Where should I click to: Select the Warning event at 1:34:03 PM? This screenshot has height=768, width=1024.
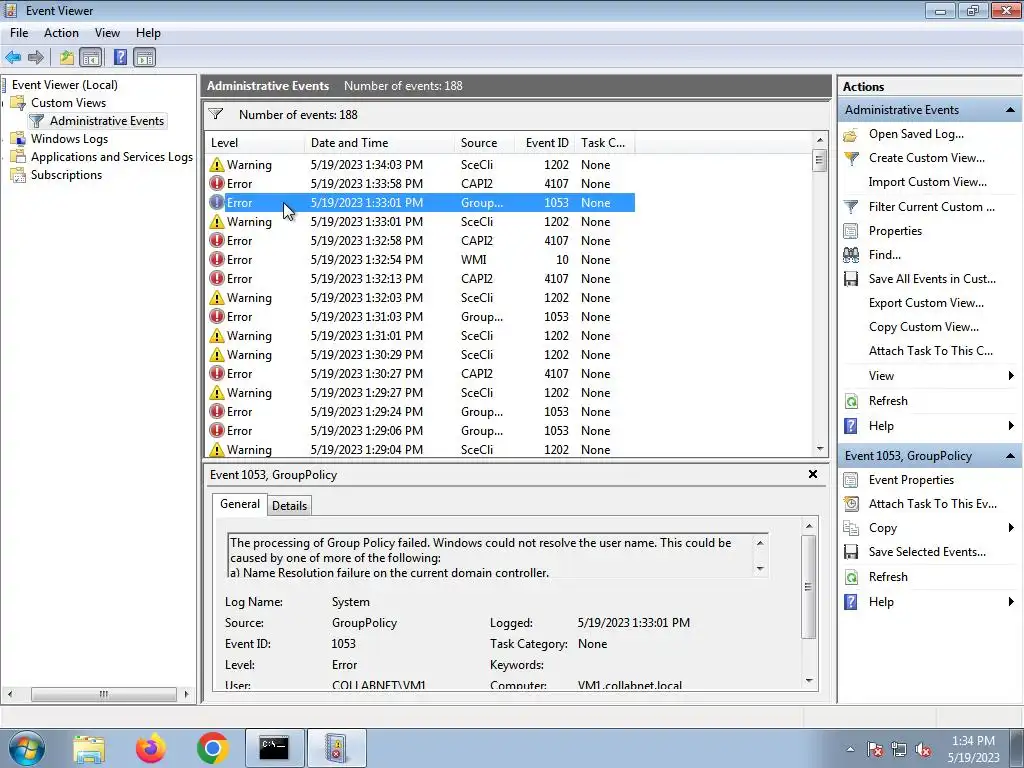[x=419, y=165]
